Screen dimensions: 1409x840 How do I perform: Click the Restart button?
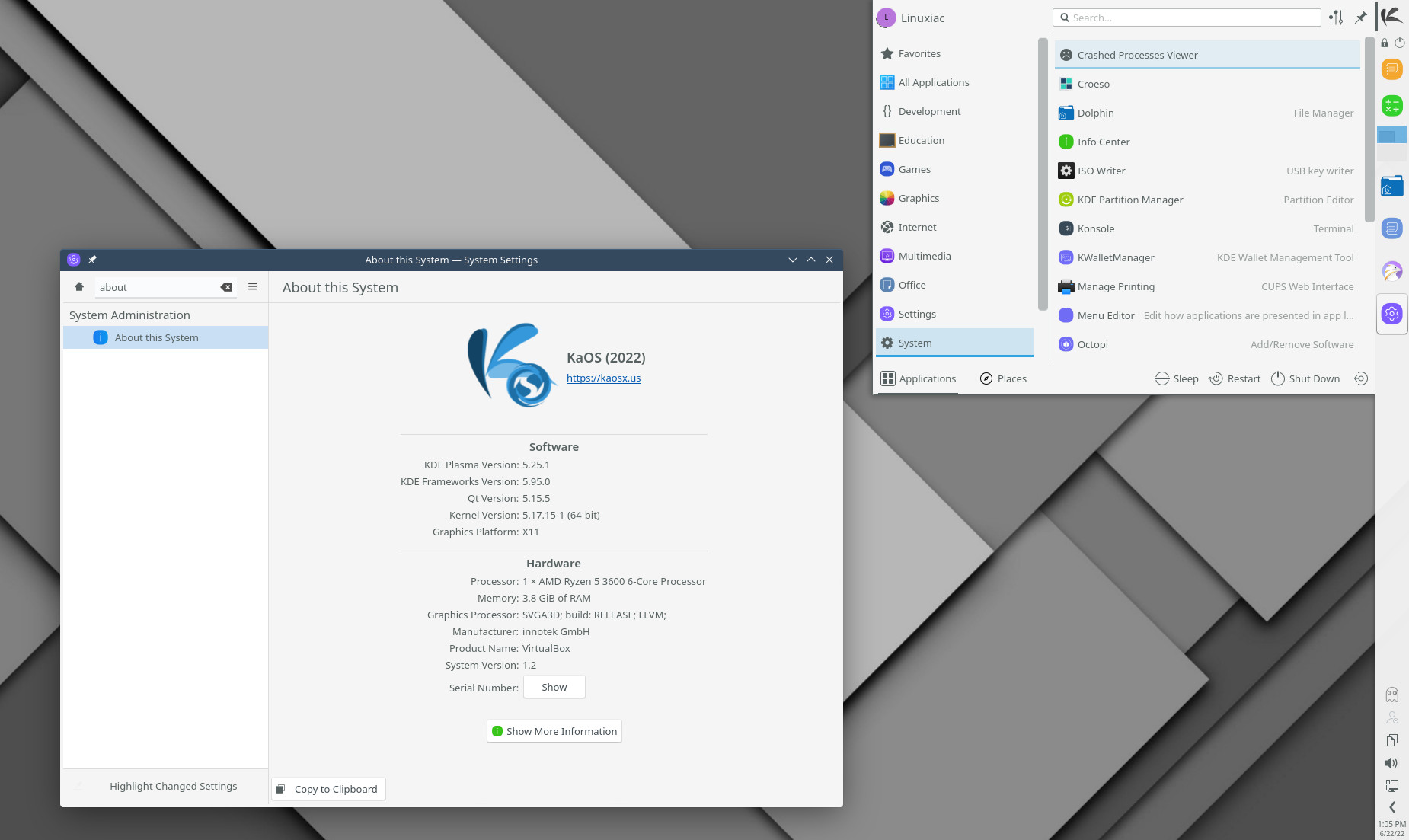click(x=1235, y=378)
